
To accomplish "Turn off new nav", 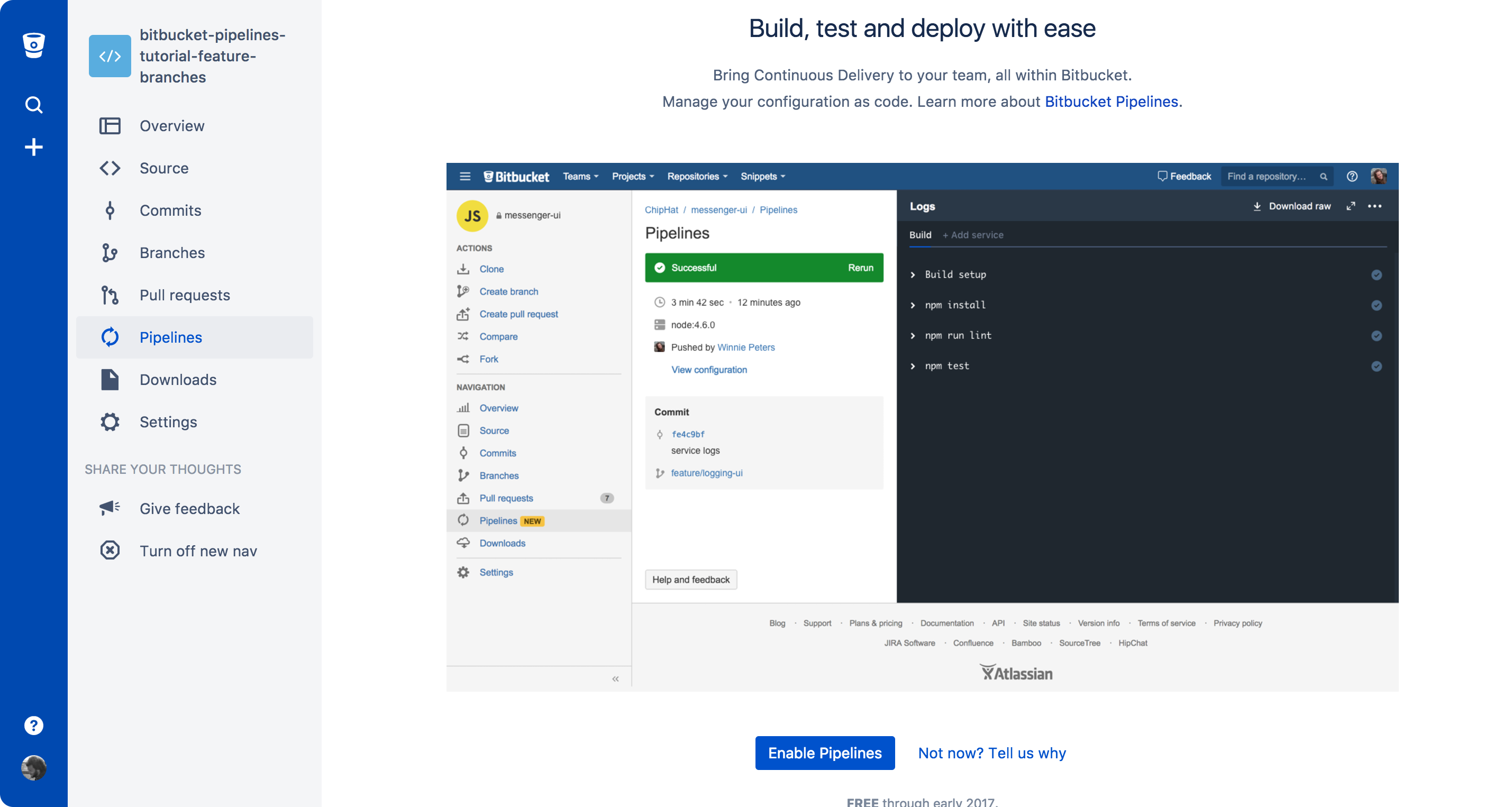I will pos(198,551).
